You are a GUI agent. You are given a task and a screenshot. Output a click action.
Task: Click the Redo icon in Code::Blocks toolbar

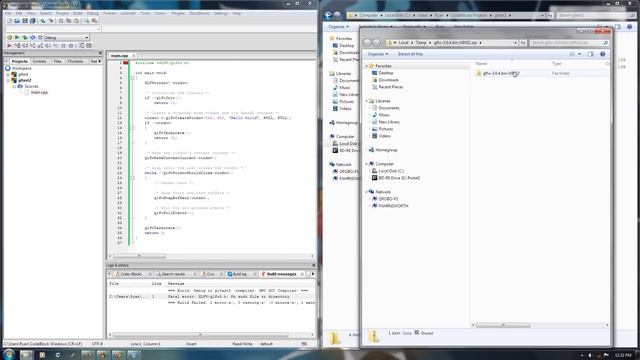(x=51, y=21)
